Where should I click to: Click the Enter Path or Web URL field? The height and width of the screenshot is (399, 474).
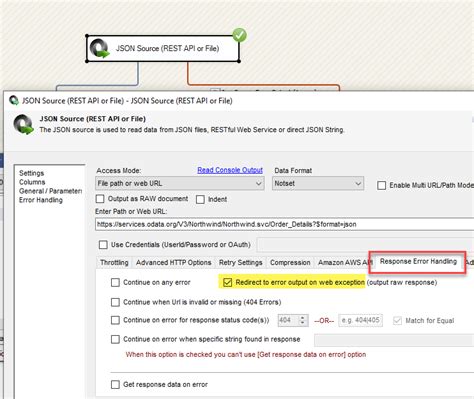point(284,224)
